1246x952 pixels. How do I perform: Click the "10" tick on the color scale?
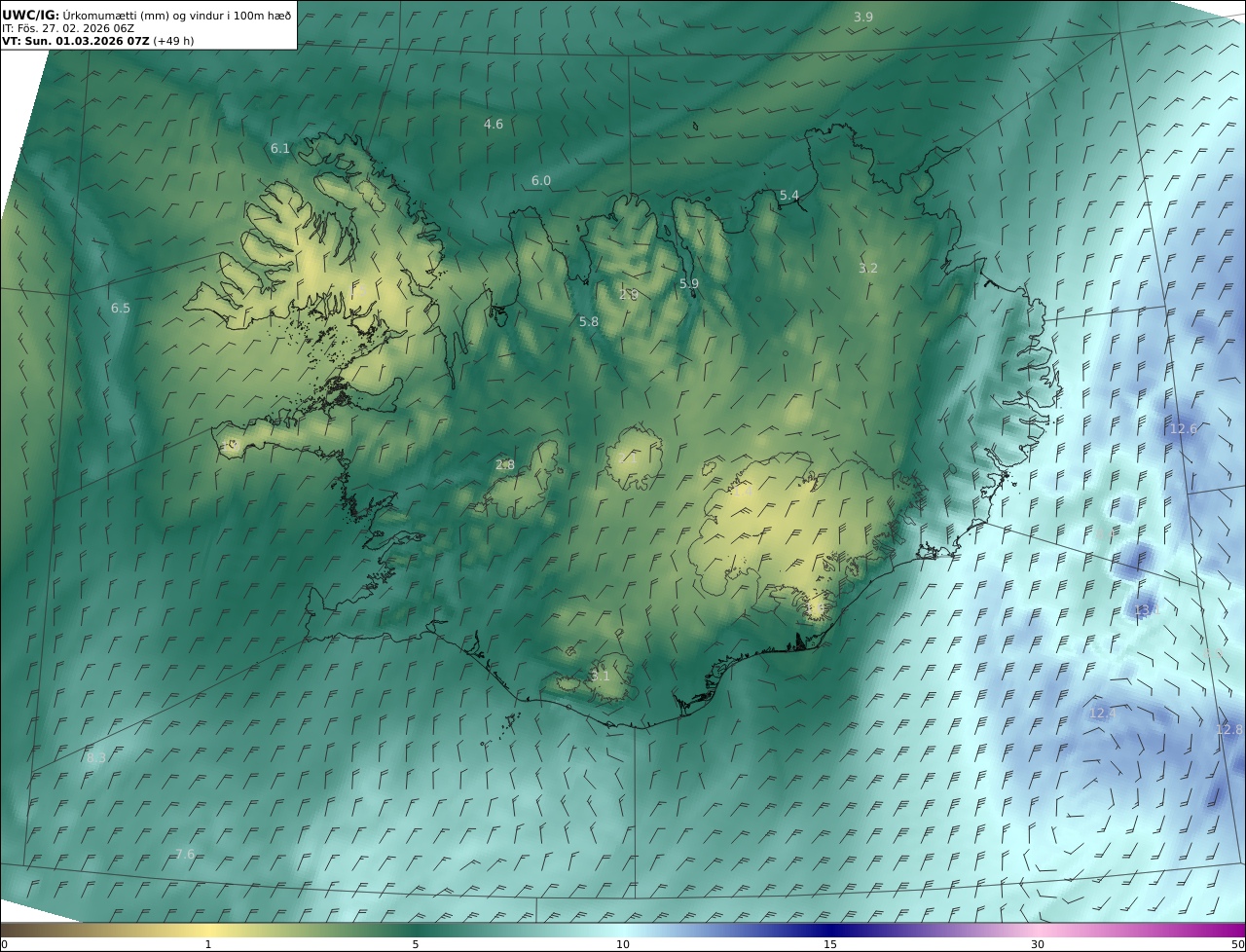pos(623,944)
